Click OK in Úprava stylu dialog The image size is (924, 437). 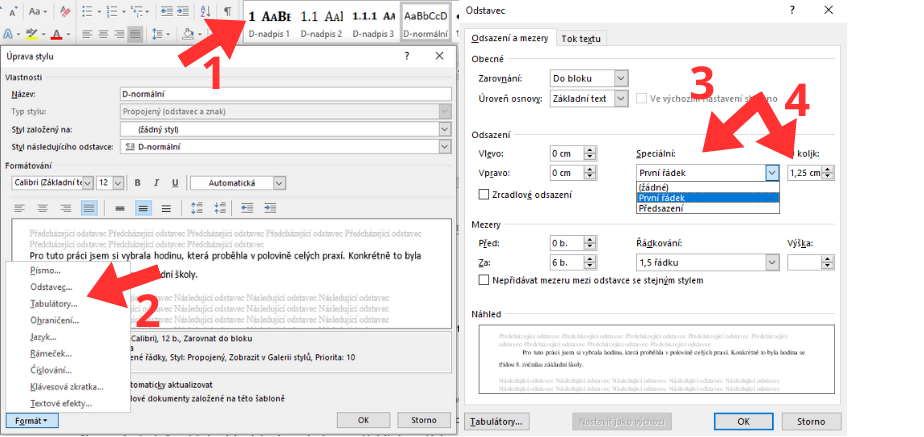pyautogui.click(x=364, y=420)
